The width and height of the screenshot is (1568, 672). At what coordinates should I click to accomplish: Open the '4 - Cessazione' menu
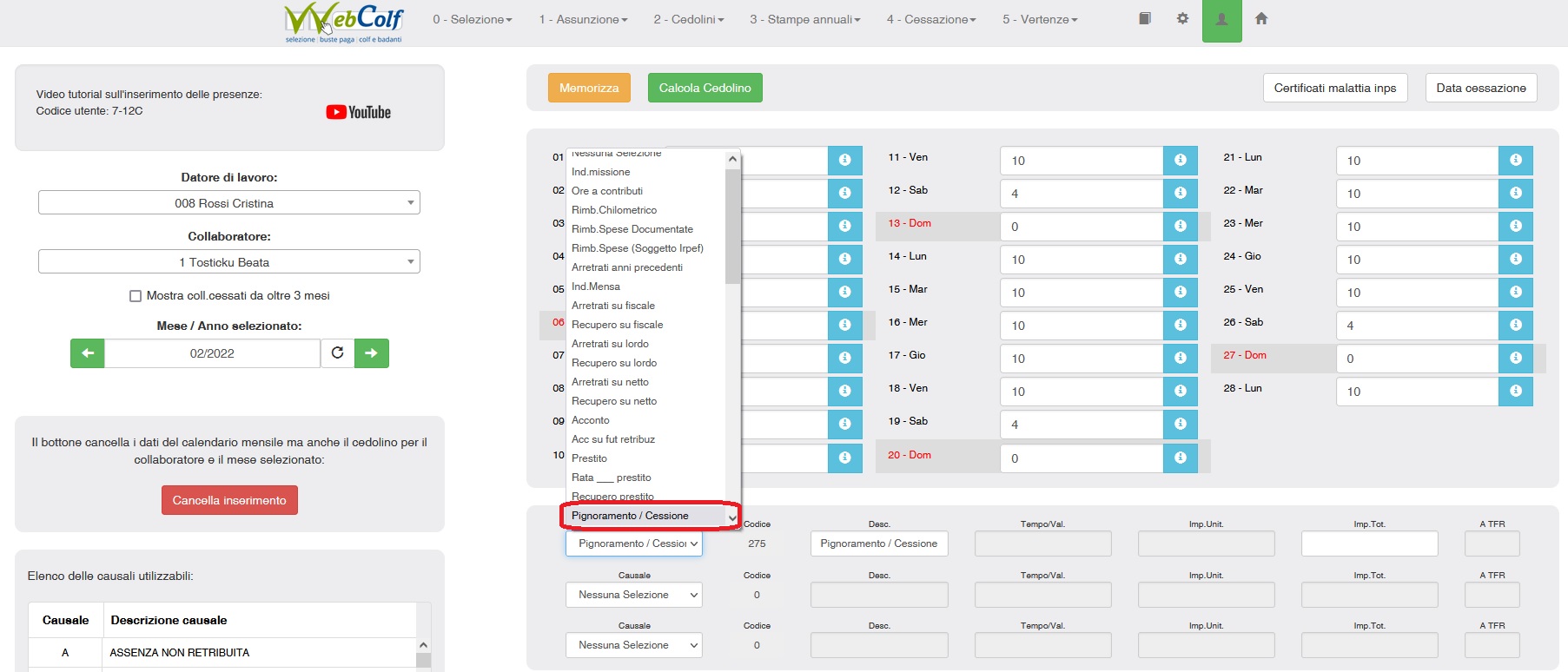pos(930,19)
